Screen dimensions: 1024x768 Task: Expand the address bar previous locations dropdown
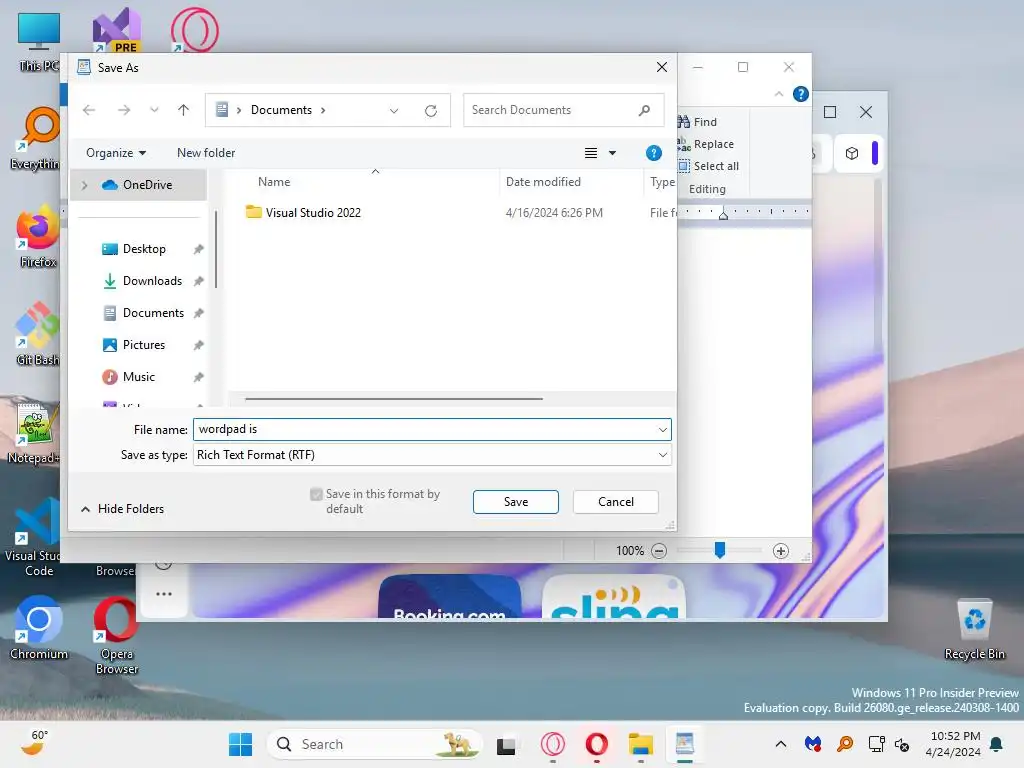pos(394,110)
